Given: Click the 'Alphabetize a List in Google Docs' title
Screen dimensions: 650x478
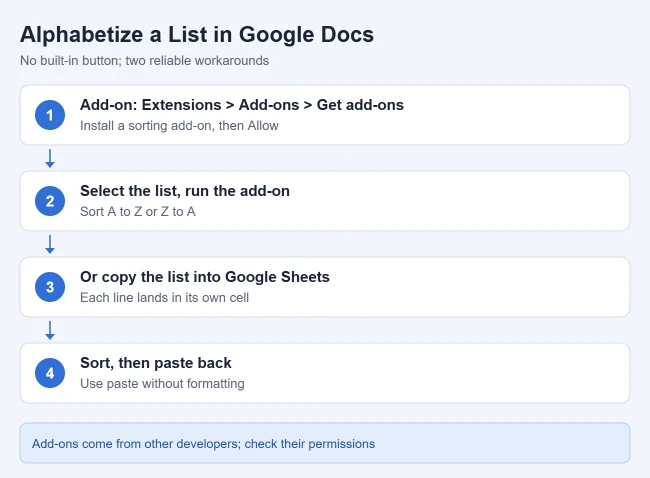Looking at the screenshot, I should click(197, 35).
